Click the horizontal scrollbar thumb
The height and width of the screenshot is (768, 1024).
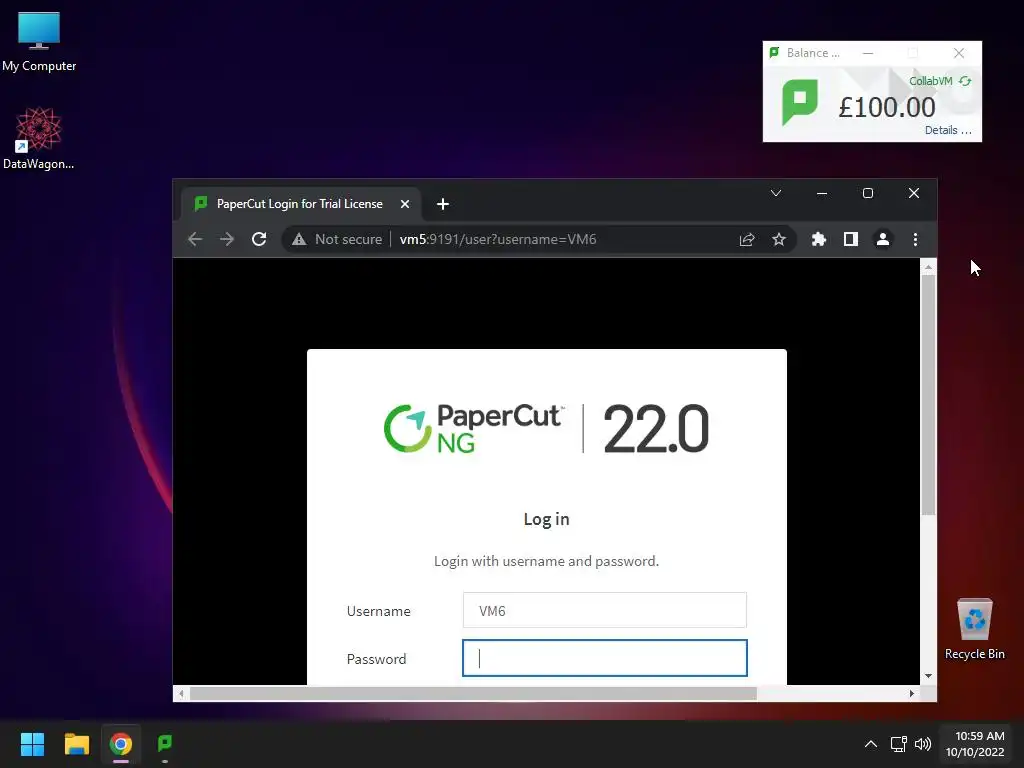tap(473, 694)
